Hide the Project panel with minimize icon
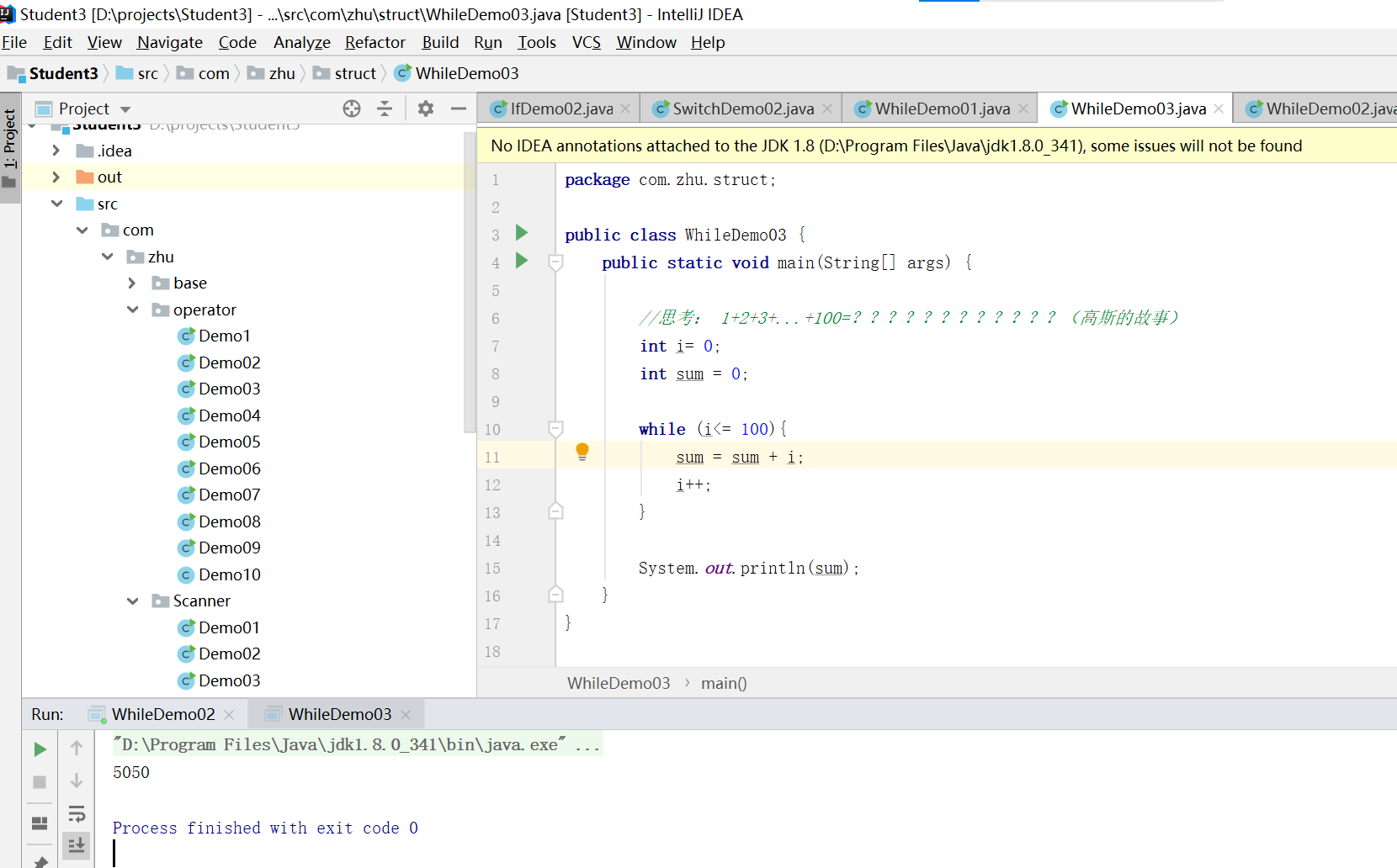Screen dimensions: 1397x868 click(x=459, y=108)
